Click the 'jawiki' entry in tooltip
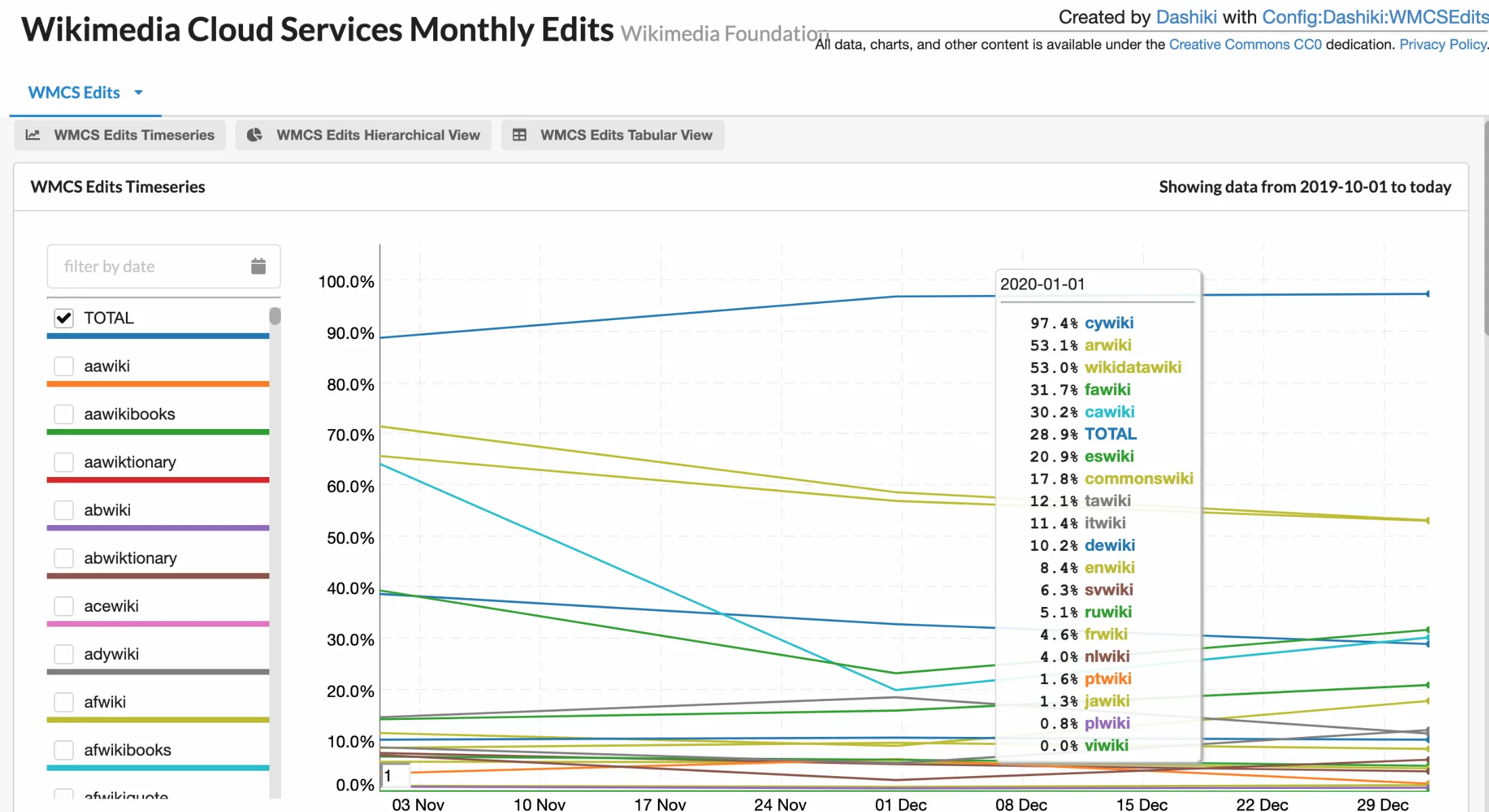Screen dimensions: 1489x812 [1107, 701]
